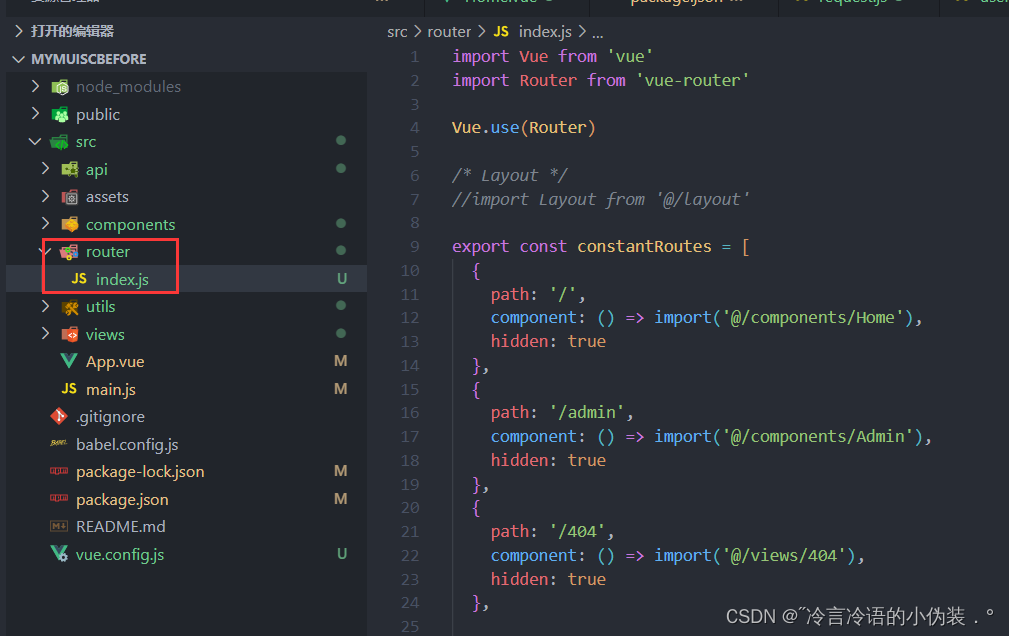Click the M git status badge on App.vue
The image size is (1009, 636).
[x=341, y=361]
